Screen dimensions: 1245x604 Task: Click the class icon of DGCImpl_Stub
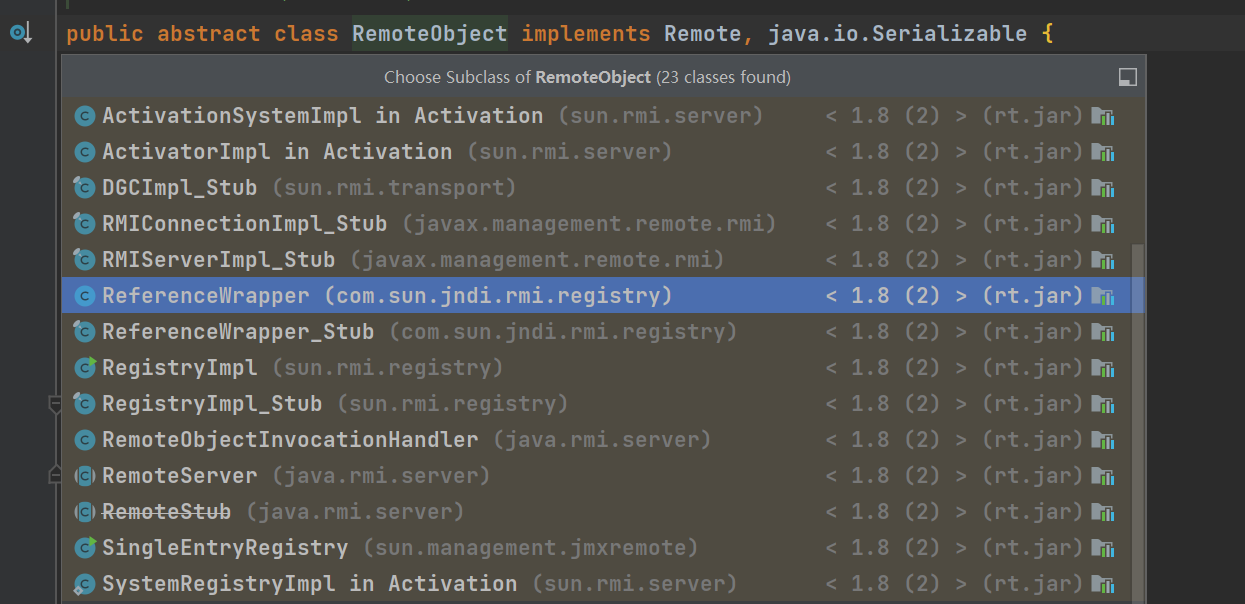click(84, 188)
